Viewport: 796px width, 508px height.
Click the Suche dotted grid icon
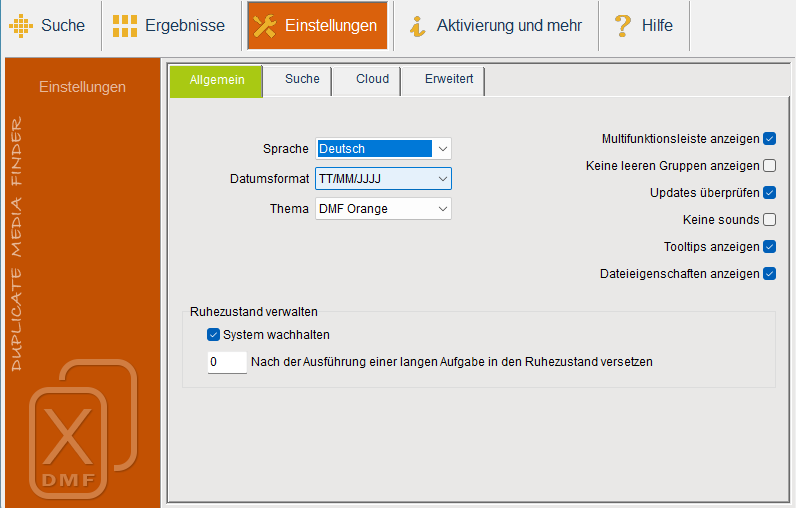pyautogui.click(x=21, y=26)
